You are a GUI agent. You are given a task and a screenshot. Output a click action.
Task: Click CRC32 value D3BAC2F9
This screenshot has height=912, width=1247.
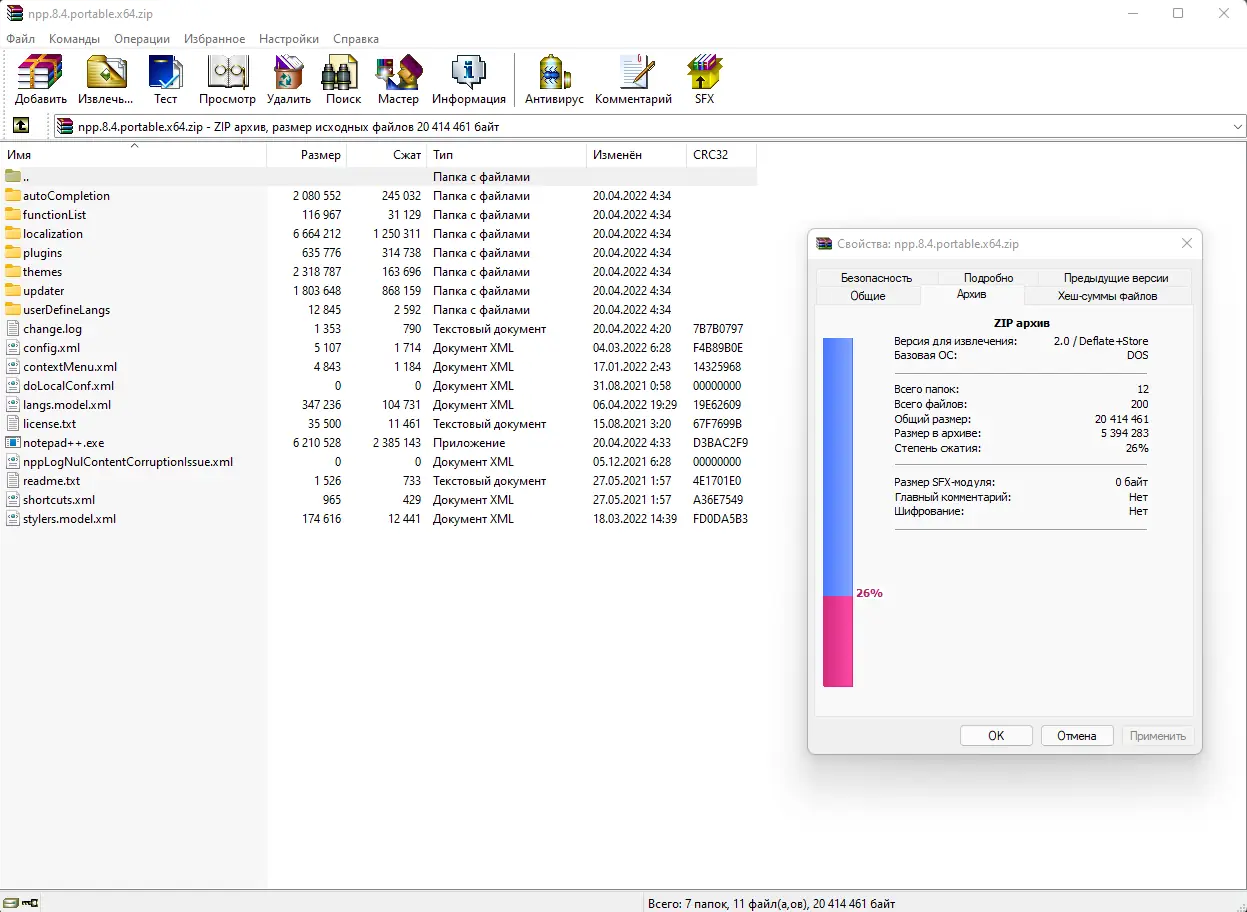click(x=720, y=443)
